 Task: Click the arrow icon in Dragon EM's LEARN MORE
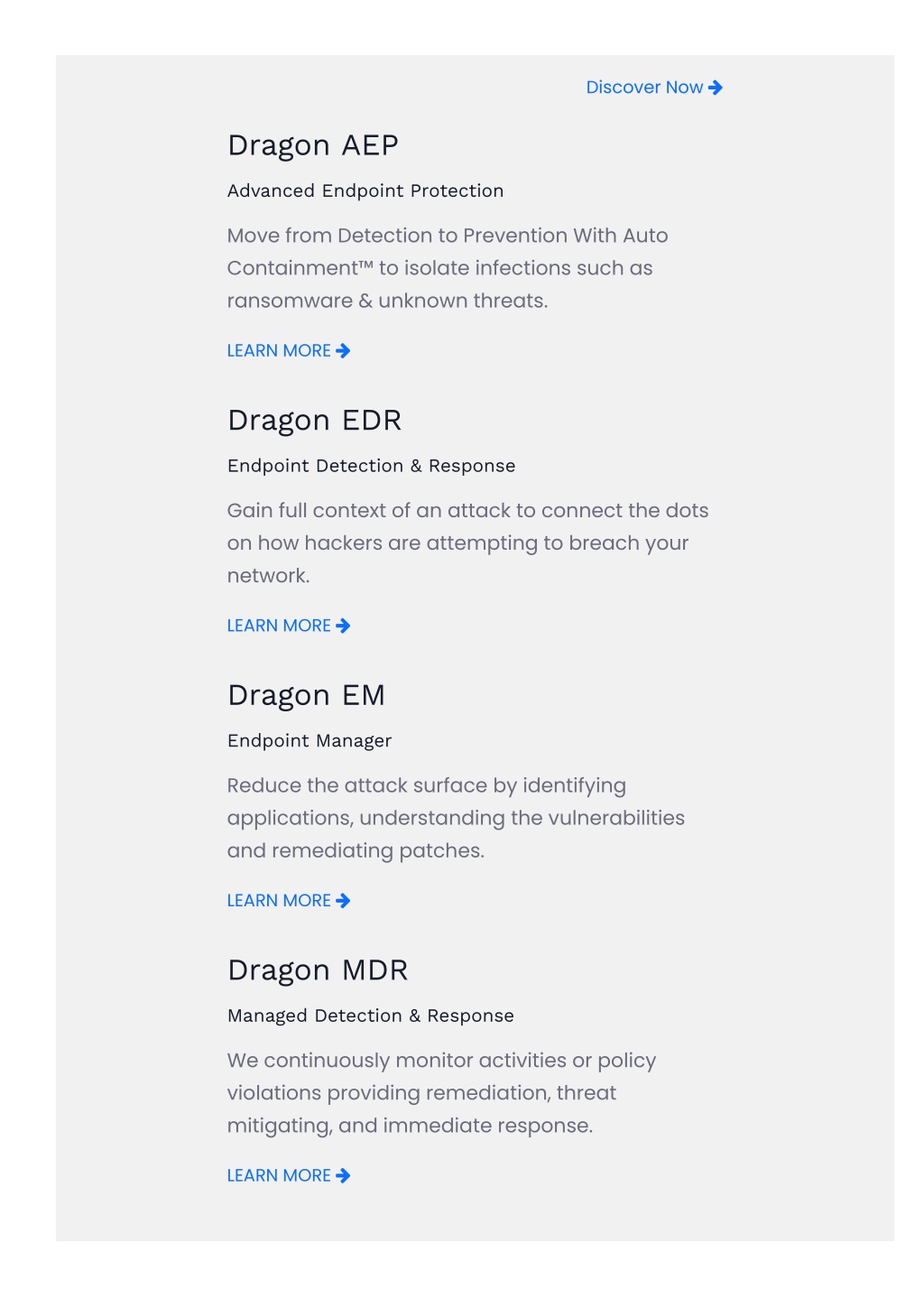click(343, 900)
